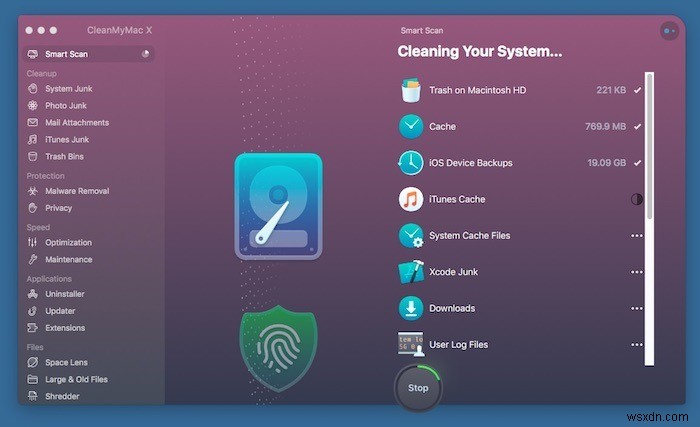
Task: Click the iOS Device Backups icon
Action: coord(410,163)
